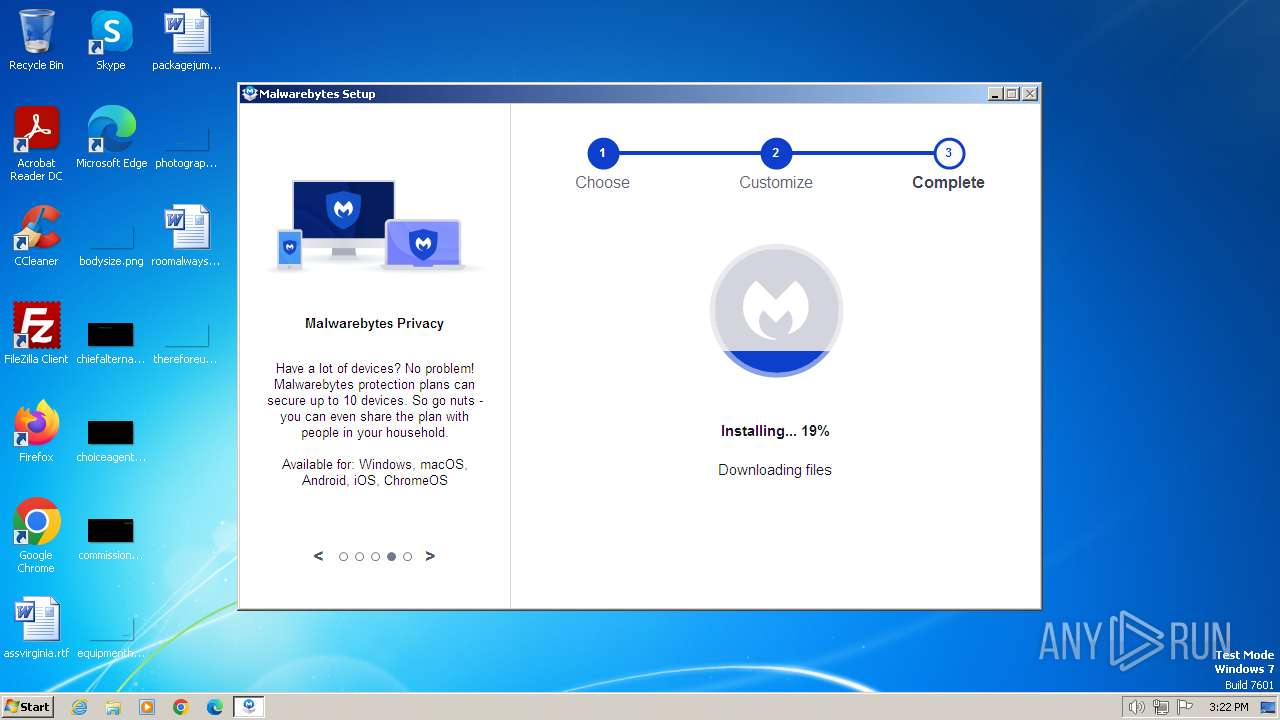Minimize the Malwarebytes Setup window

[x=995, y=94]
